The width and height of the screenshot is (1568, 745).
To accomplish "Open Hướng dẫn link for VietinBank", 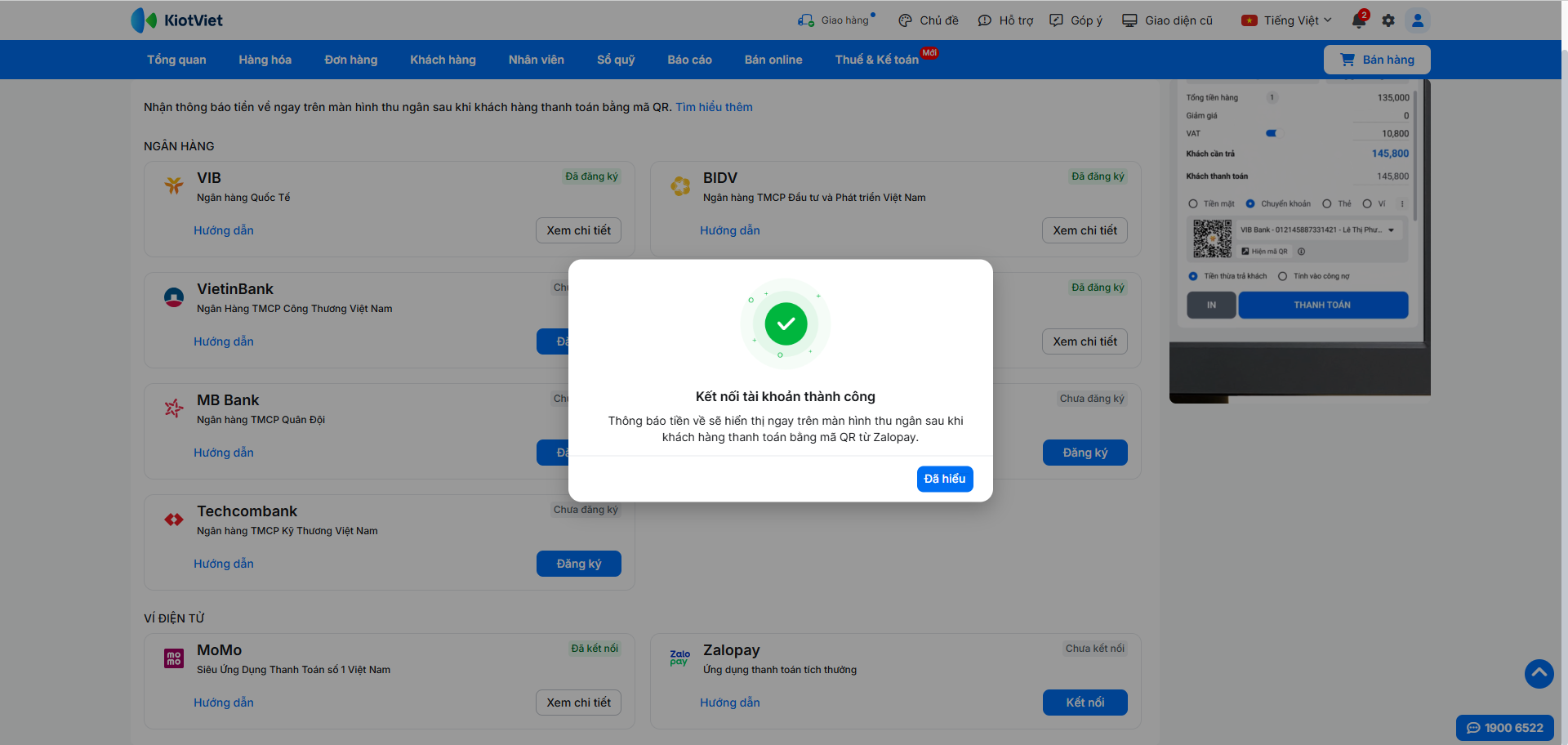I will click(224, 341).
